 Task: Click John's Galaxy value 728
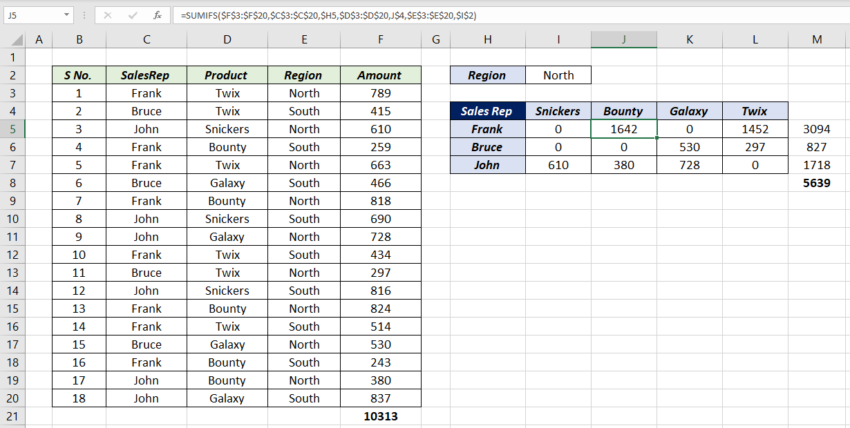click(689, 165)
